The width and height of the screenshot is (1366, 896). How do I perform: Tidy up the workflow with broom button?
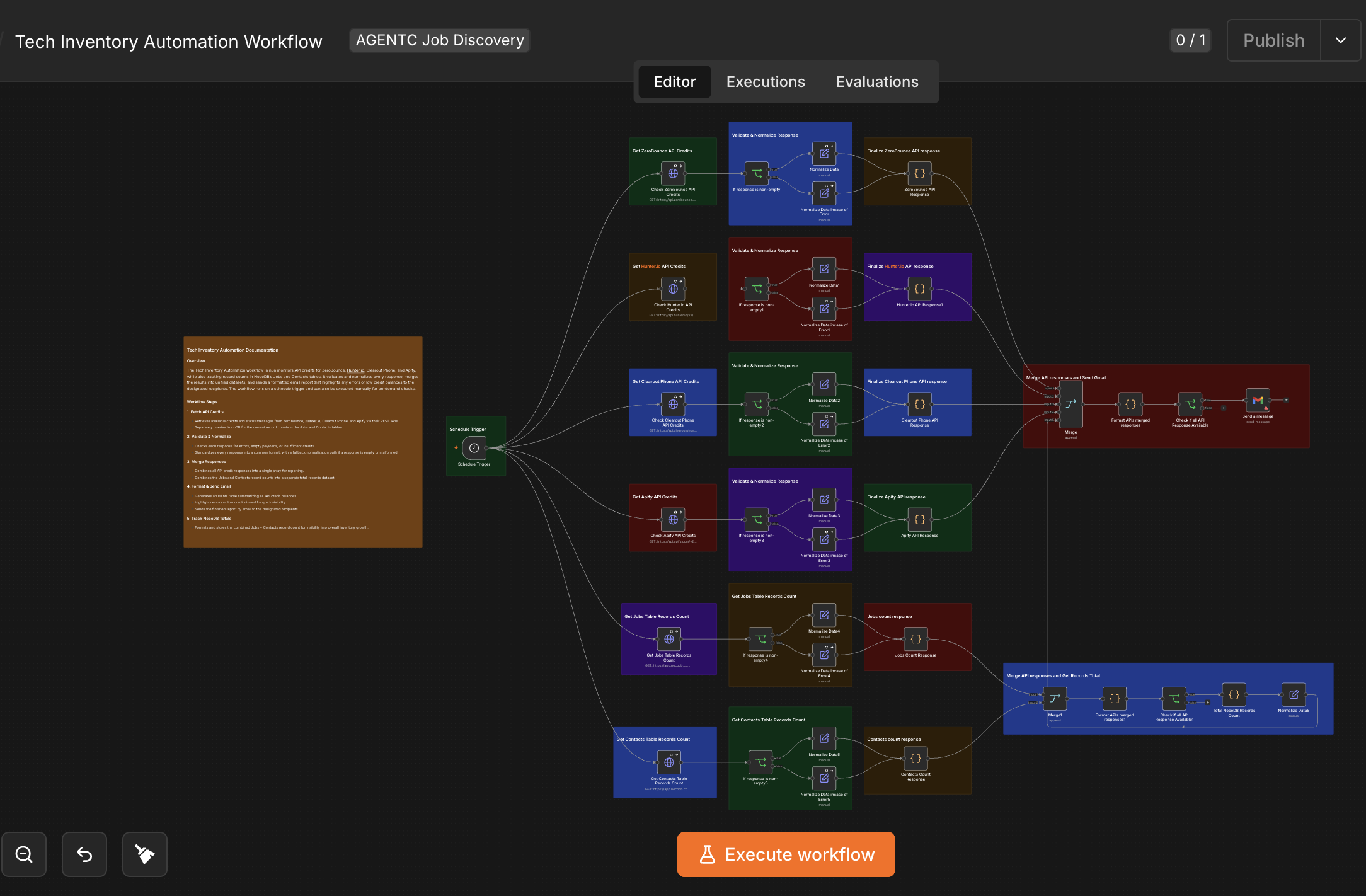[145, 854]
